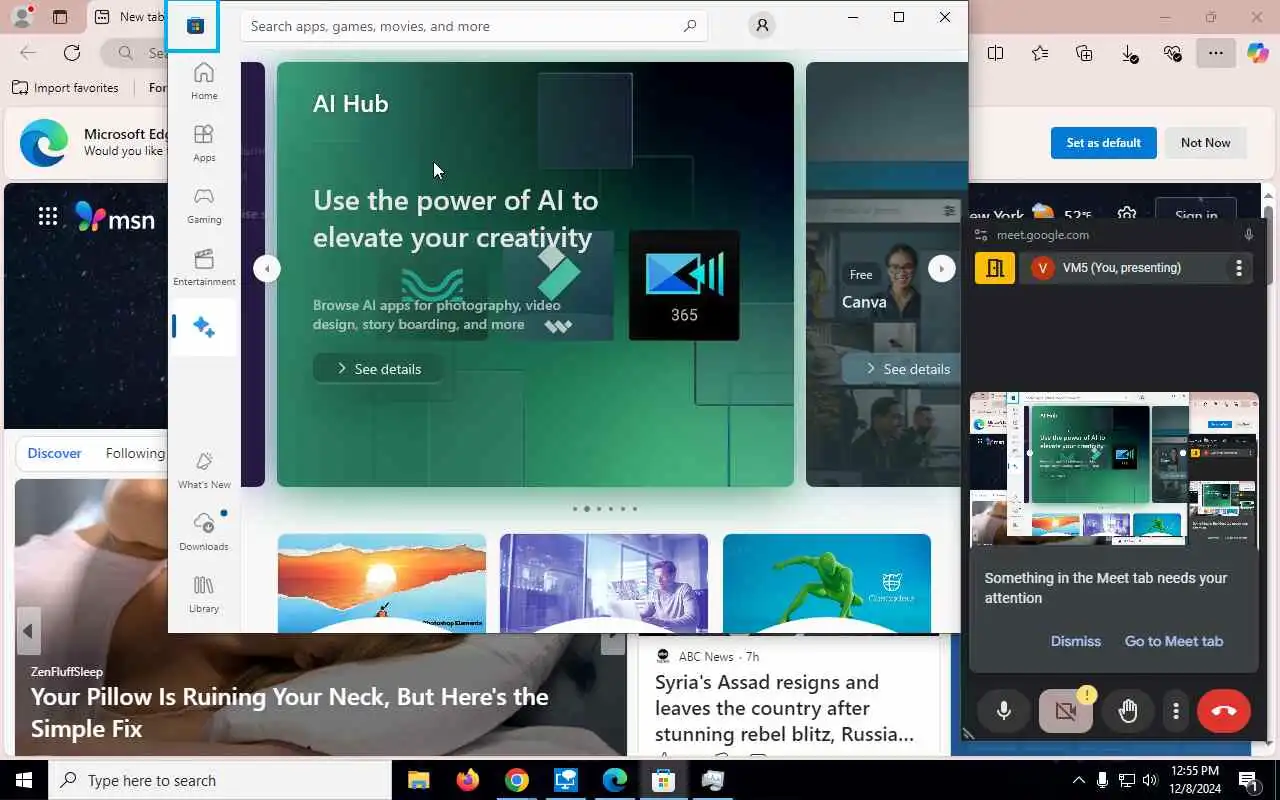Click Set as default in Edge banner
The height and width of the screenshot is (800, 1280).
tap(1103, 143)
